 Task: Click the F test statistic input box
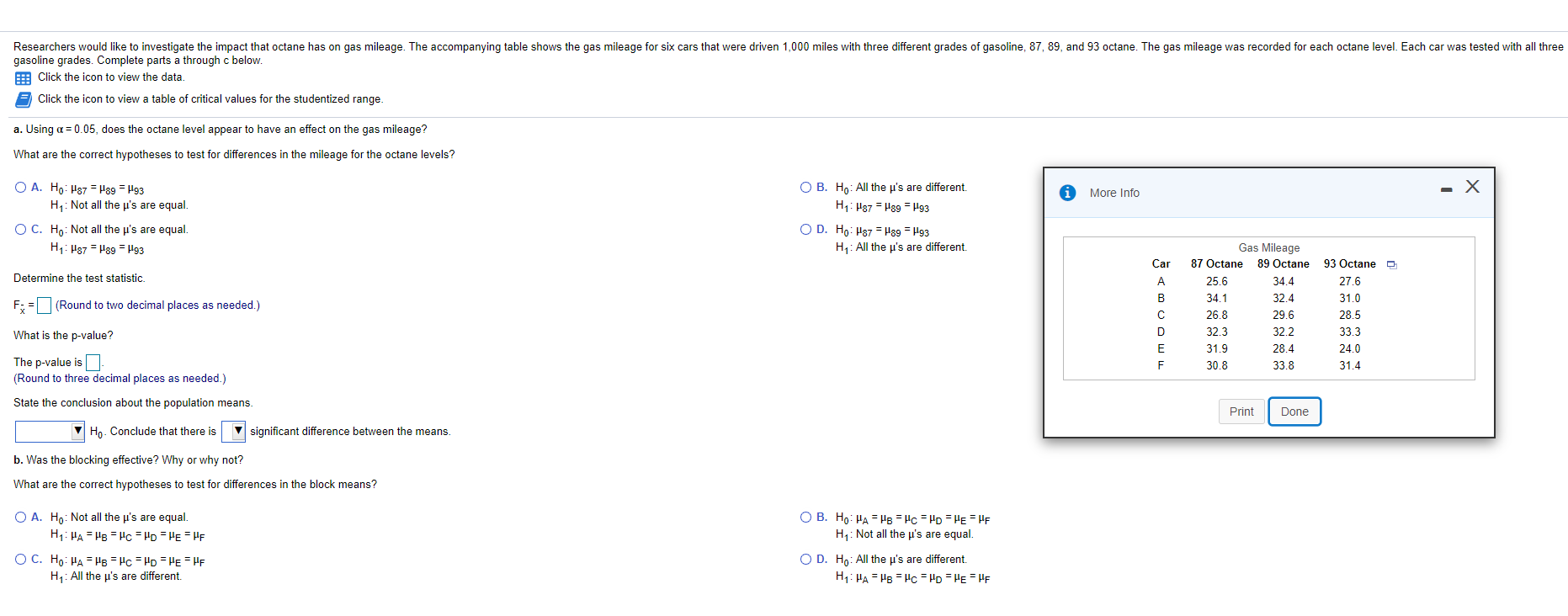pyautogui.click(x=45, y=305)
